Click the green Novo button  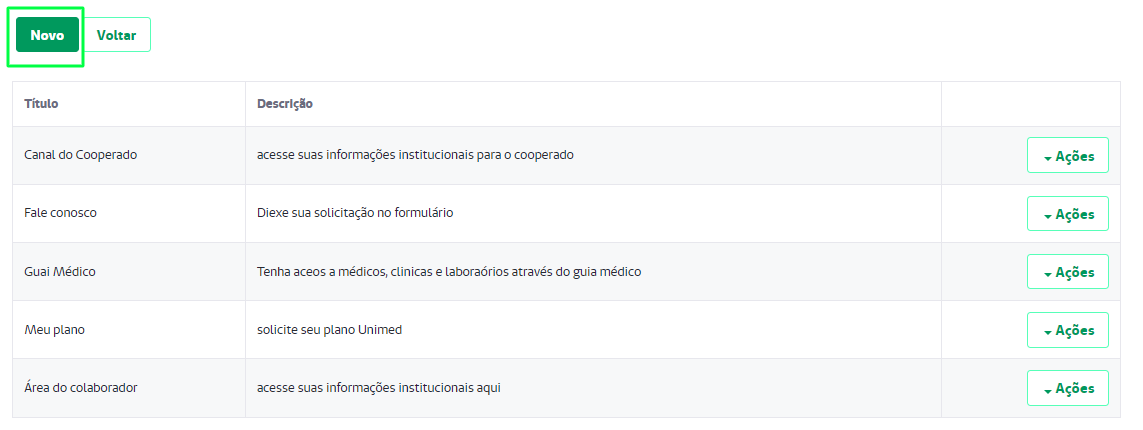coord(47,35)
